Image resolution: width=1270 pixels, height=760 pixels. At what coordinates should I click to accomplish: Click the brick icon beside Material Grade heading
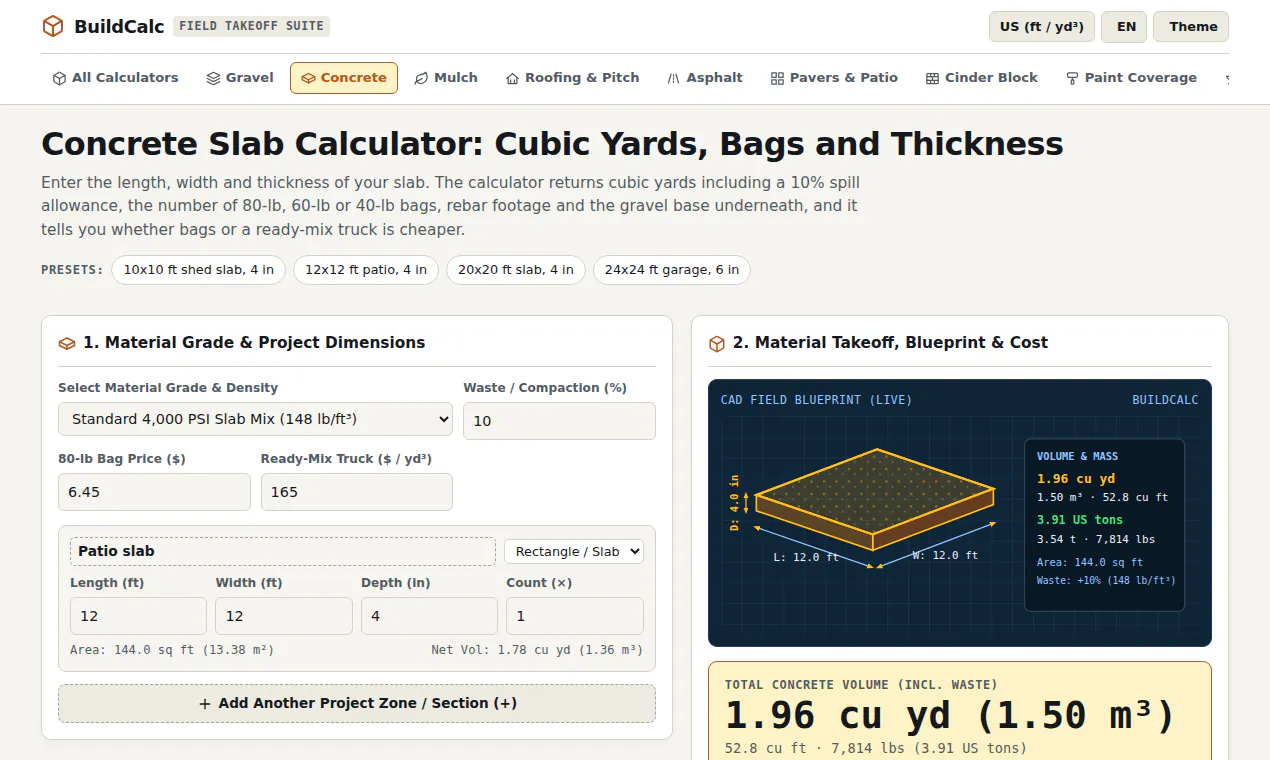[67, 343]
